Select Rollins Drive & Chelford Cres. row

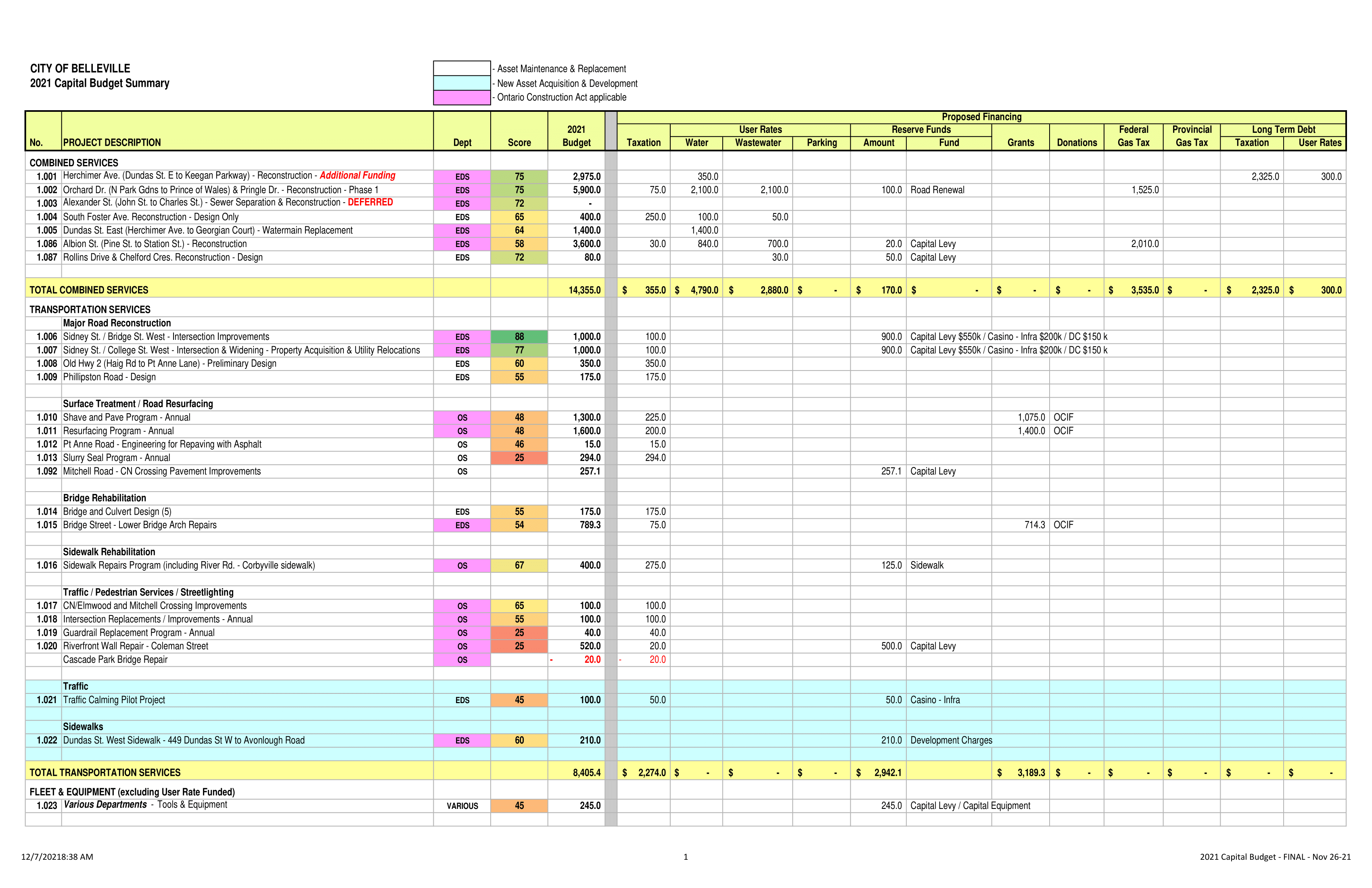[x=163, y=257]
